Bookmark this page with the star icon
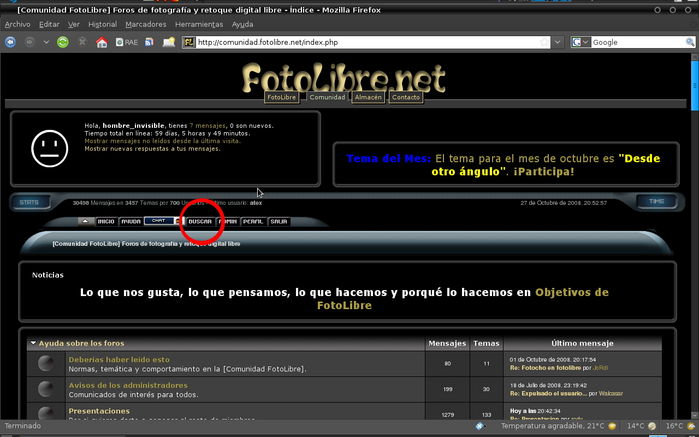 [x=544, y=42]
